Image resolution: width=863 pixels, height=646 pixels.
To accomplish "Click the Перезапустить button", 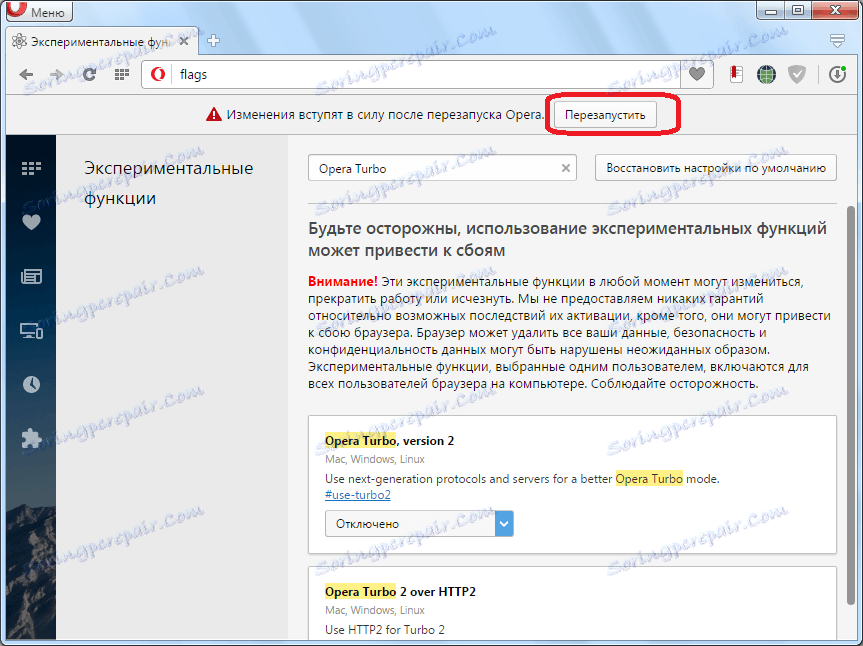I will pyautogui.click(x=605, y=115).
